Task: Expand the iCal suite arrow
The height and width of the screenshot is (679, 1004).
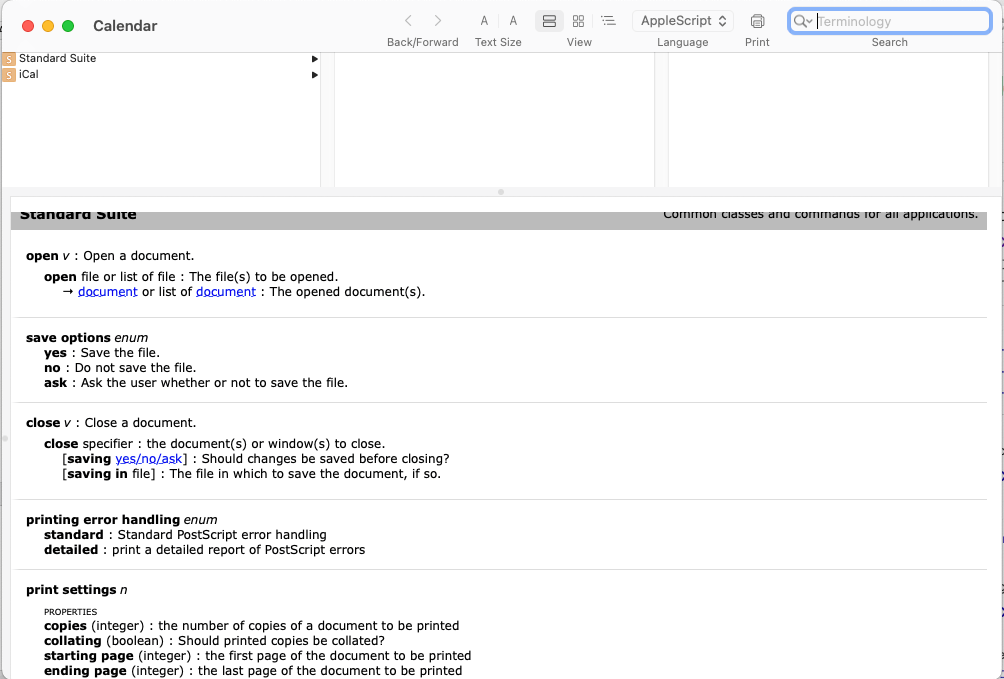Action: pos(314,75)
